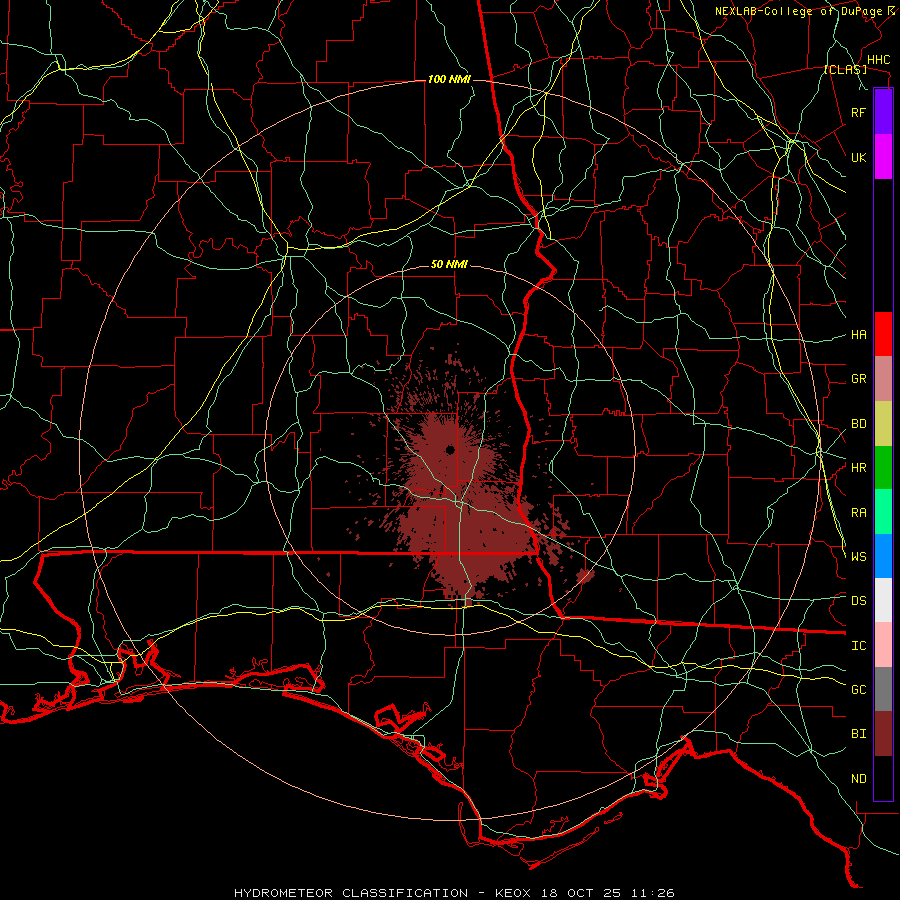Click the blue WS legend swatch
The image size is (900, 900).
pyautogui.click(x=883, y=556)
